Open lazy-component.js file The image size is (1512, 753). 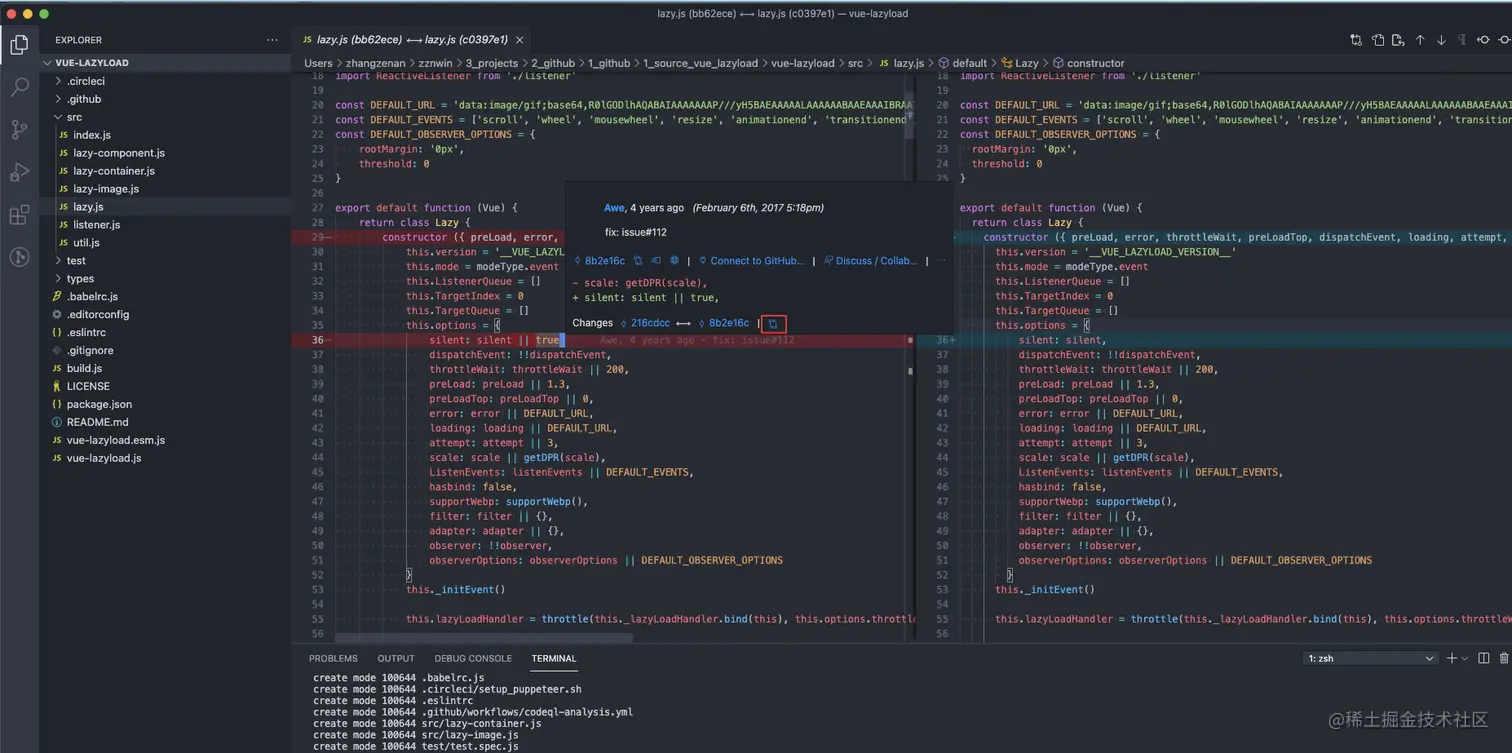165,153
